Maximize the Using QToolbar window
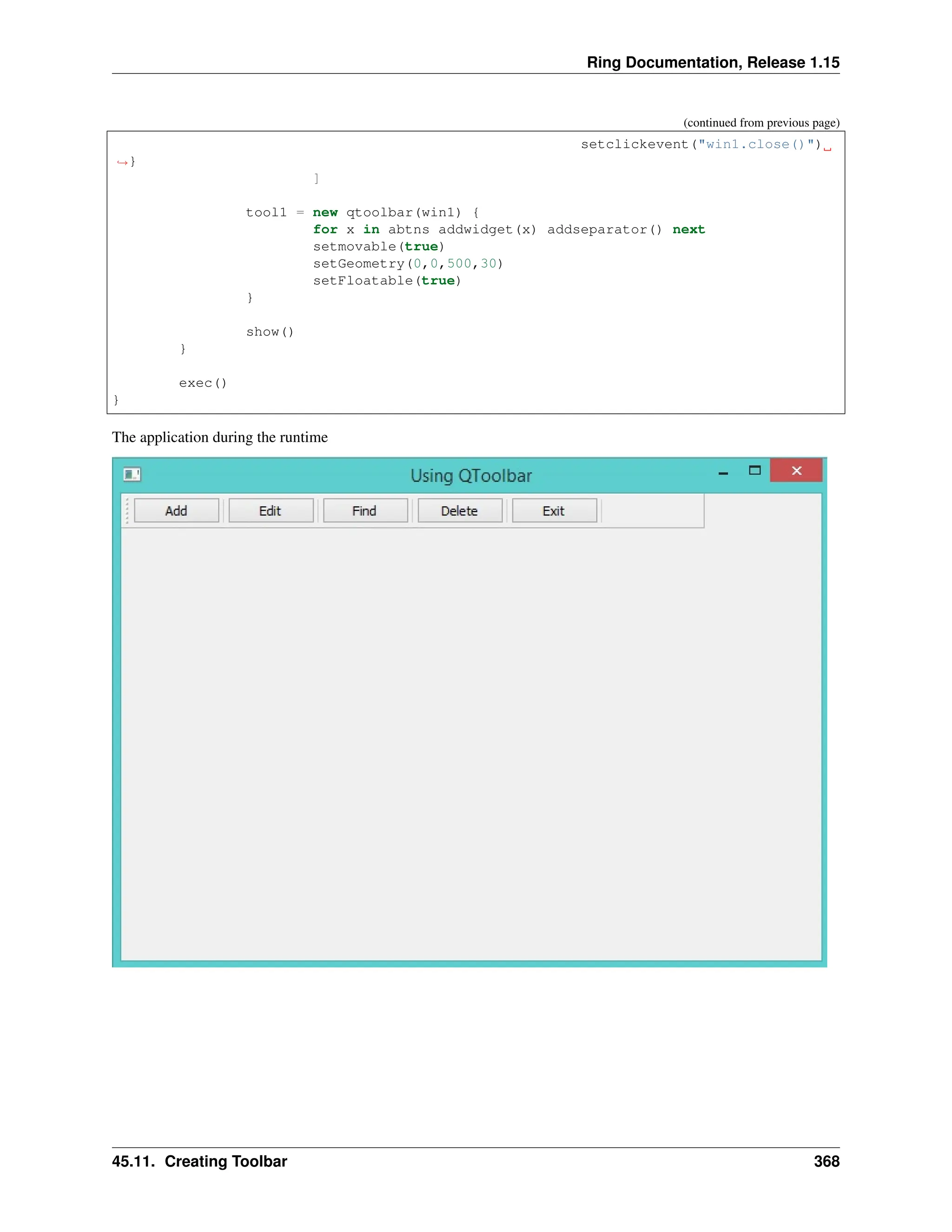 [754, 470]
